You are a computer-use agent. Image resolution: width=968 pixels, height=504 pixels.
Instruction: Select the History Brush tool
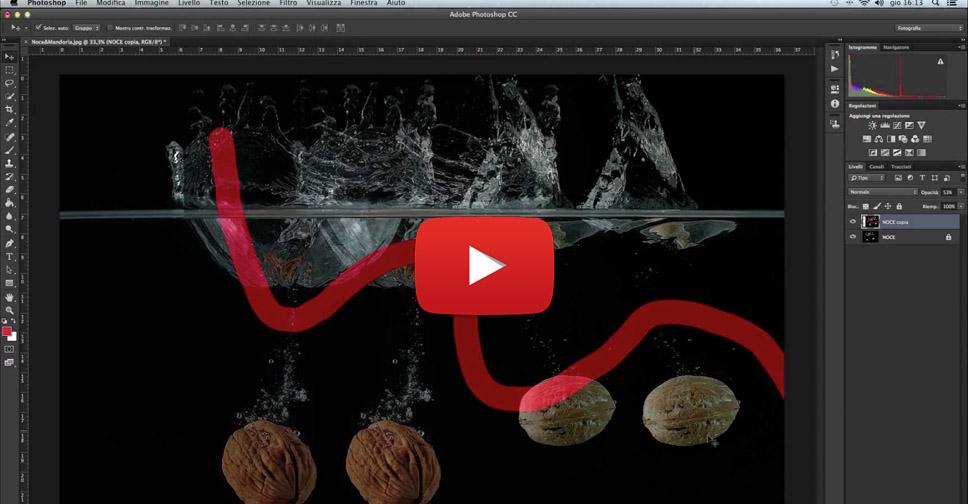9,177
